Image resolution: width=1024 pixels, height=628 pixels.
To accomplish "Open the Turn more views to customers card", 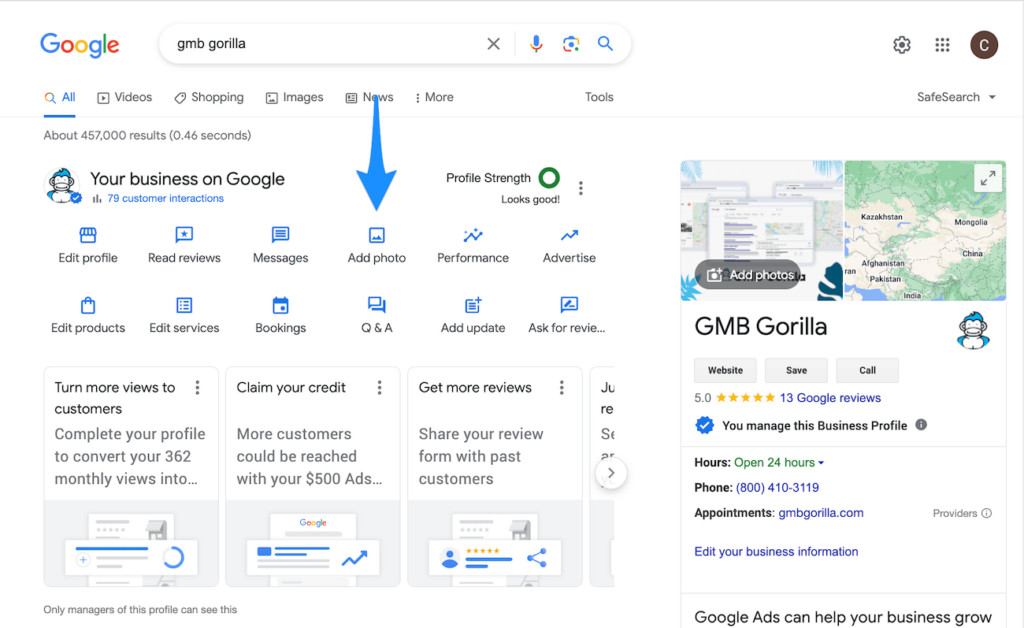I will pyautogui.click(x=131, y=477).
